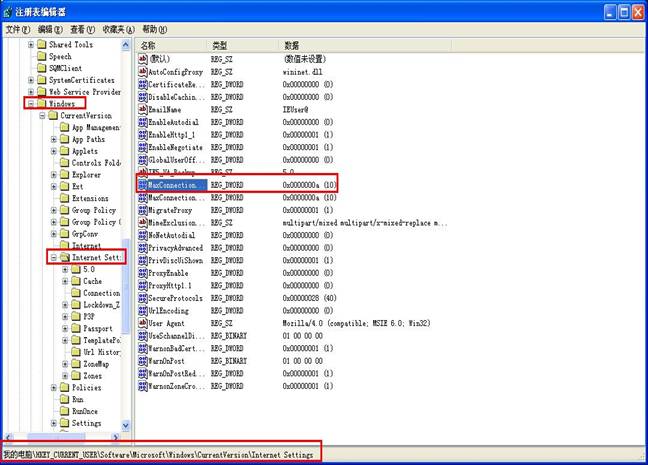
Task: Click the Internet Settings folder icon
Action: 64,258
